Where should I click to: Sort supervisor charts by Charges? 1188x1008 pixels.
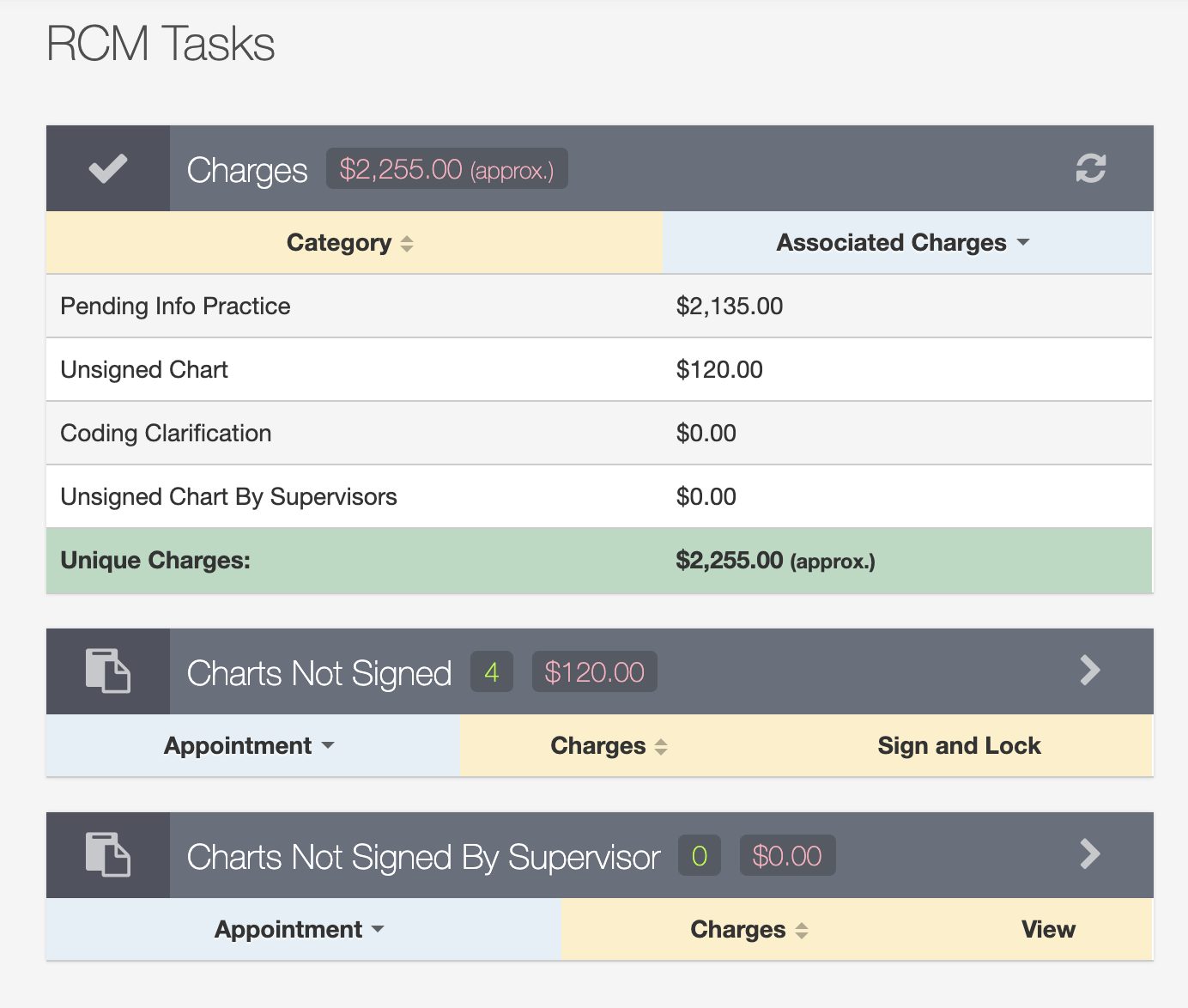(x=753, y=929)
